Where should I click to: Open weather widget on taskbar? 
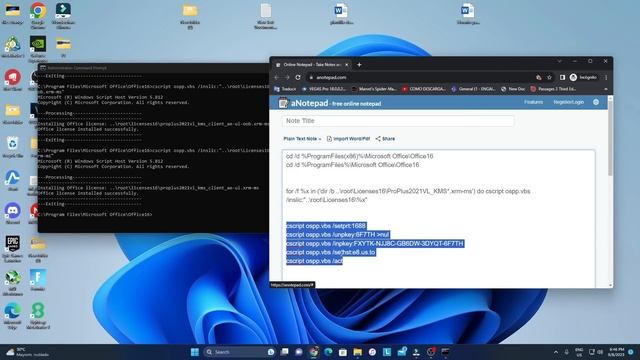point(28,352)
